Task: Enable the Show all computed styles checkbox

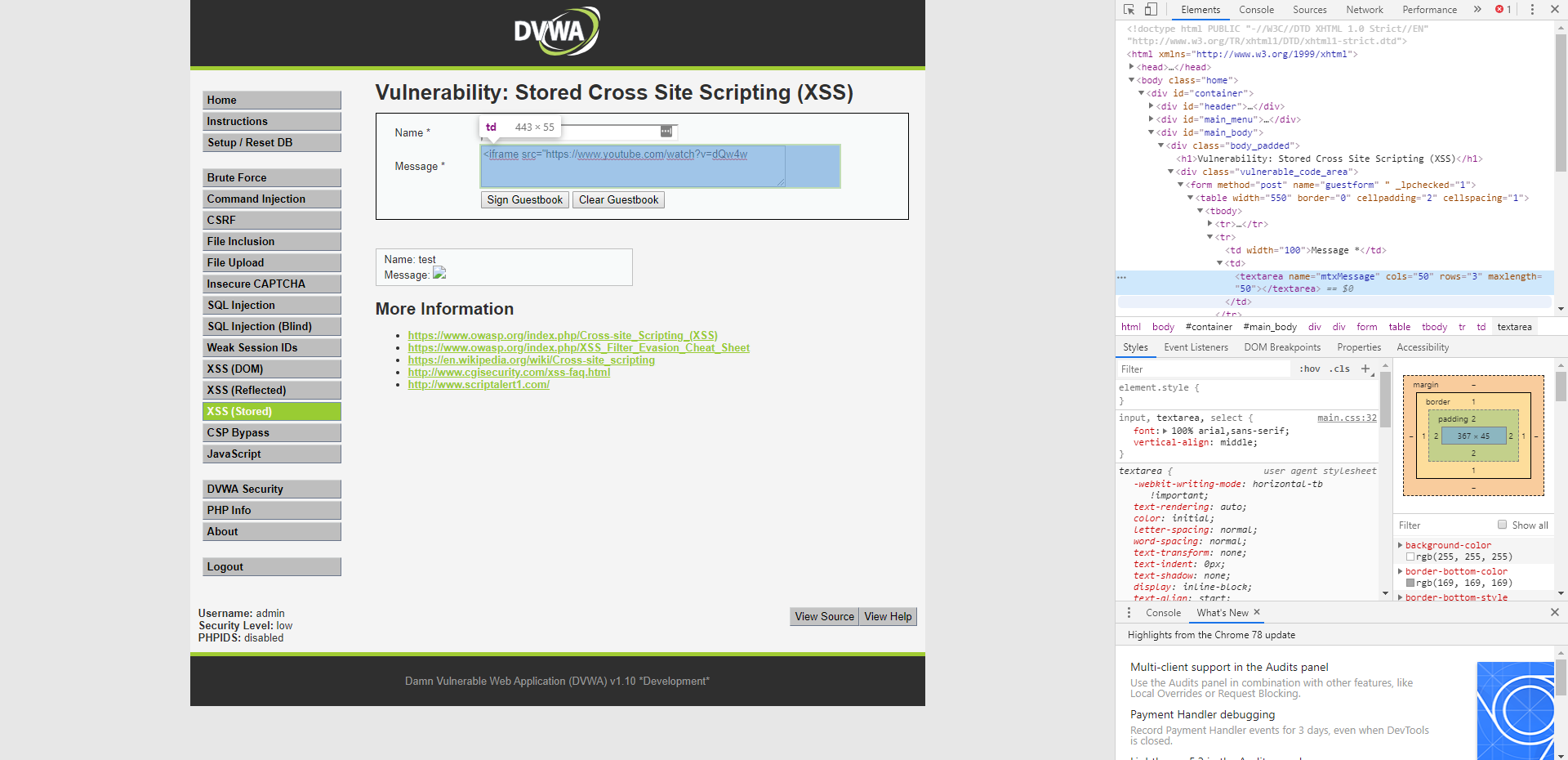Action: (1502, 525)
